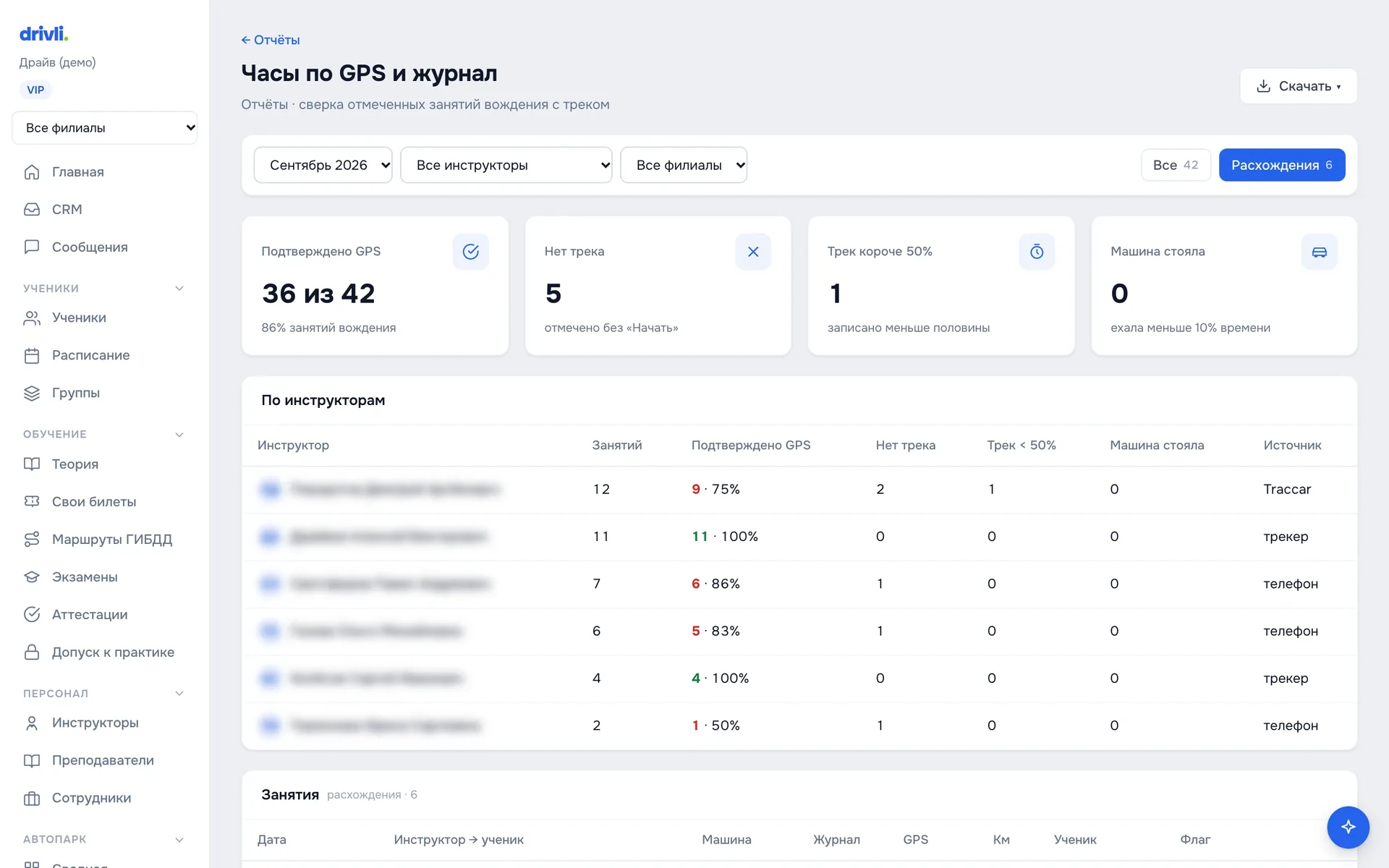Open Инструкторы person icon
This screenshot has width=1389, height=868.
coord(32,723)
